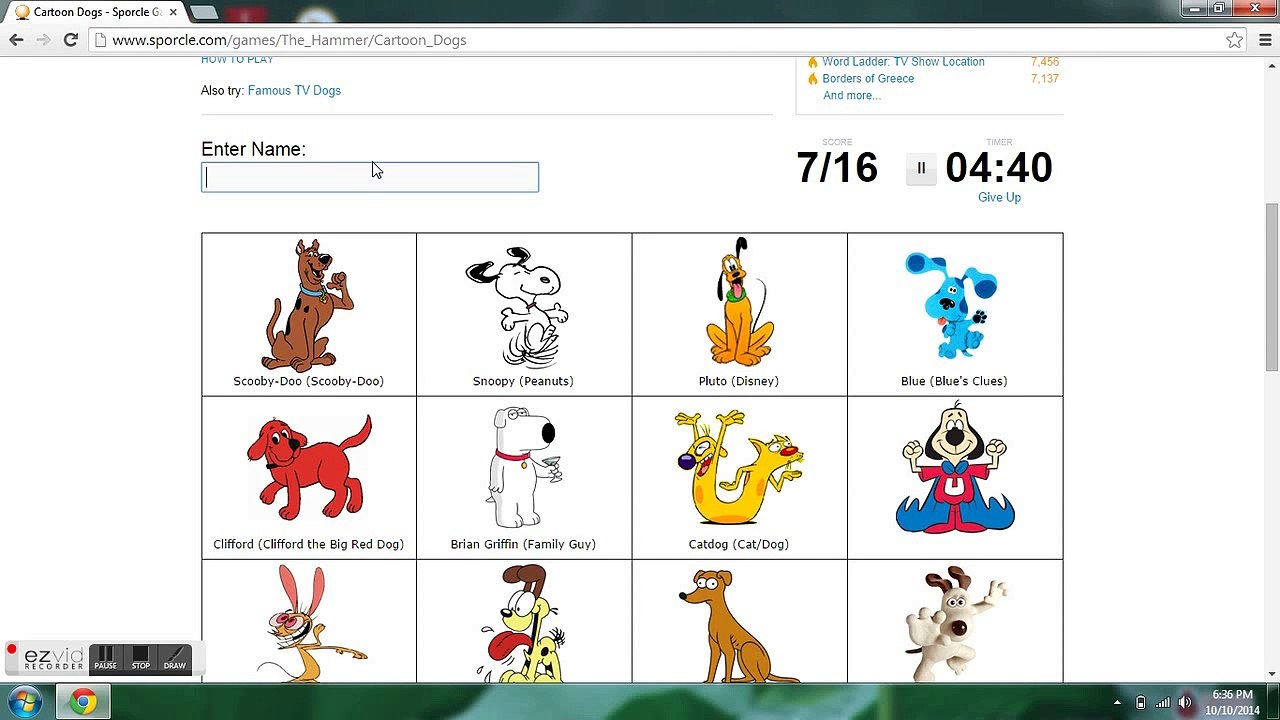Screen dimensions: 1280x720
Task: Click the Pluto picture
Action: tap(740, 302)
